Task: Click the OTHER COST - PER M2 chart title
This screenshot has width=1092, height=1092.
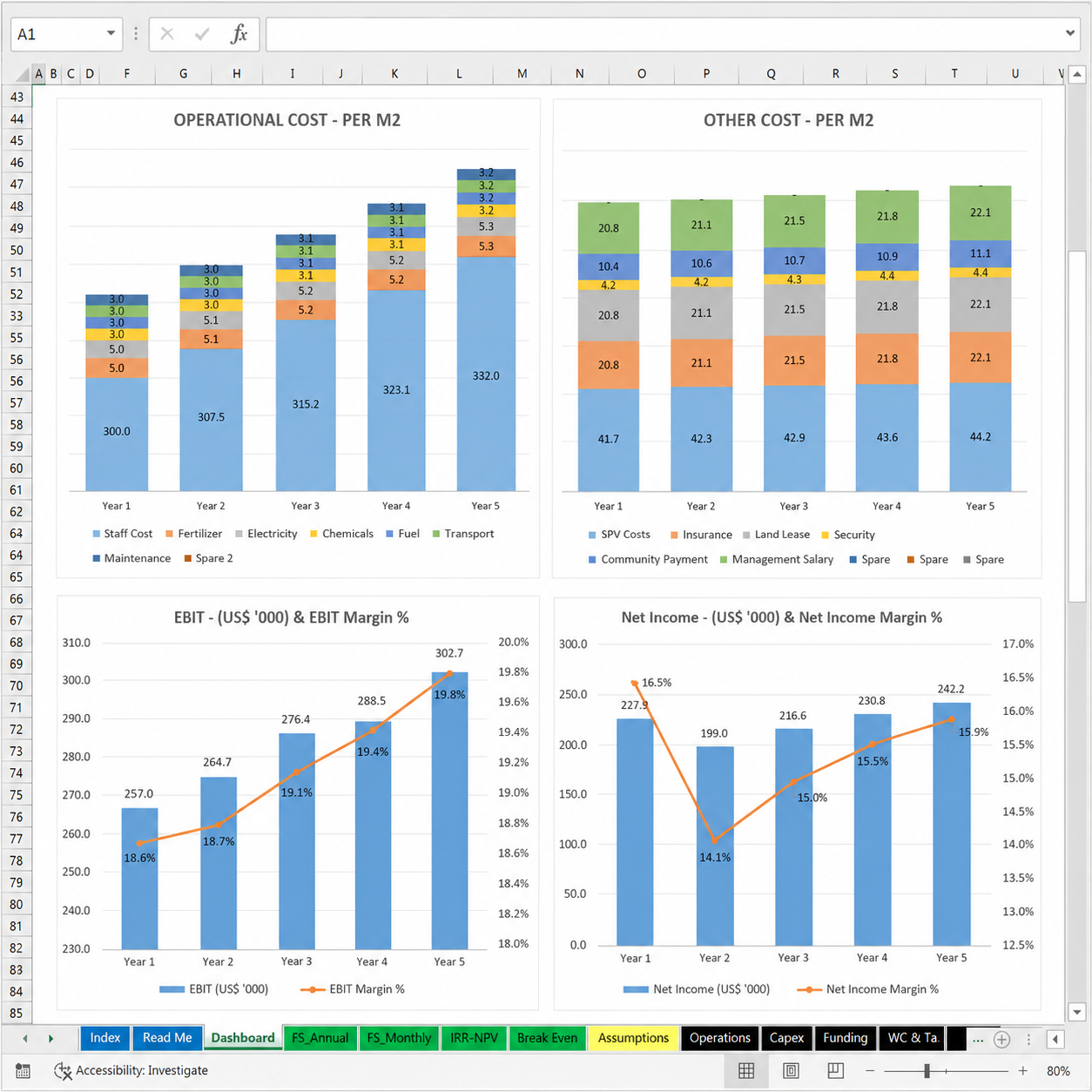Action: (788, 120)
